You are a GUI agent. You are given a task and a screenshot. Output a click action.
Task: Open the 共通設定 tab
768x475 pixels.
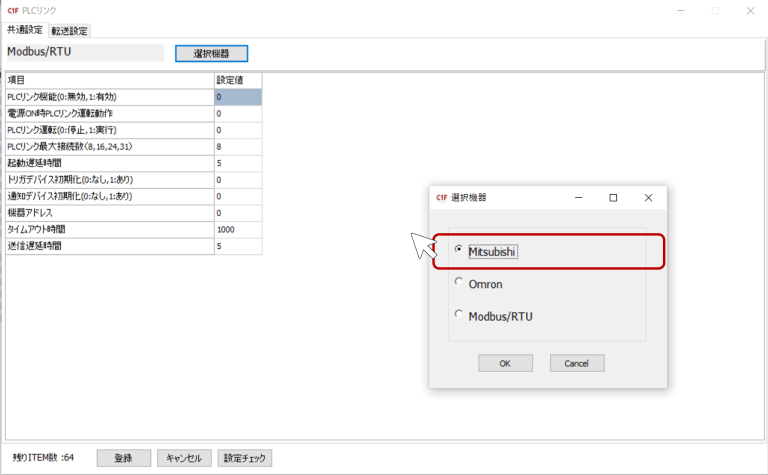click(25, 30)
